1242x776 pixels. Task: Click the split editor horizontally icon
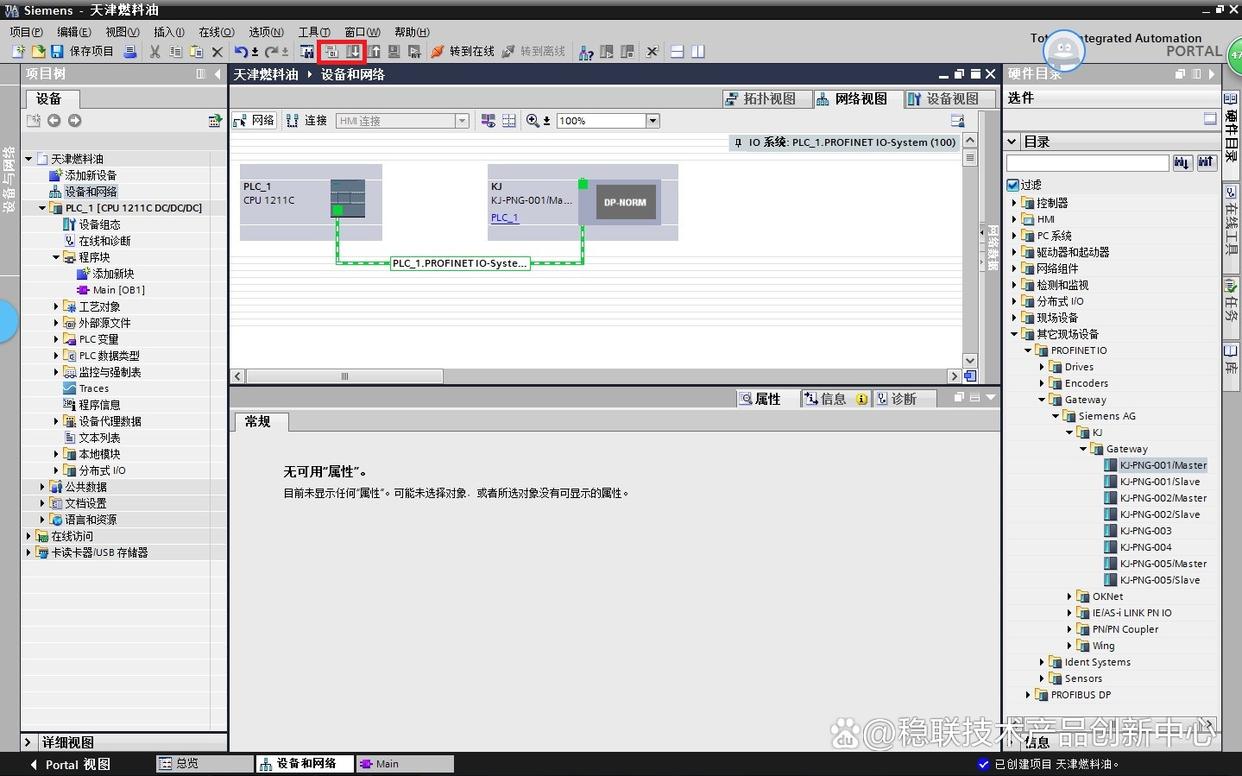(677, 52)
